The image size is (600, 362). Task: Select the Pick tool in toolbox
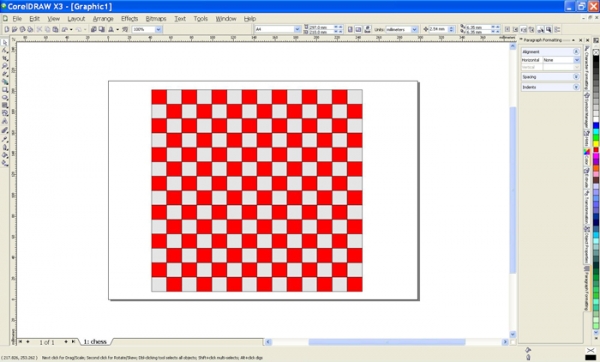coord(5,42)
